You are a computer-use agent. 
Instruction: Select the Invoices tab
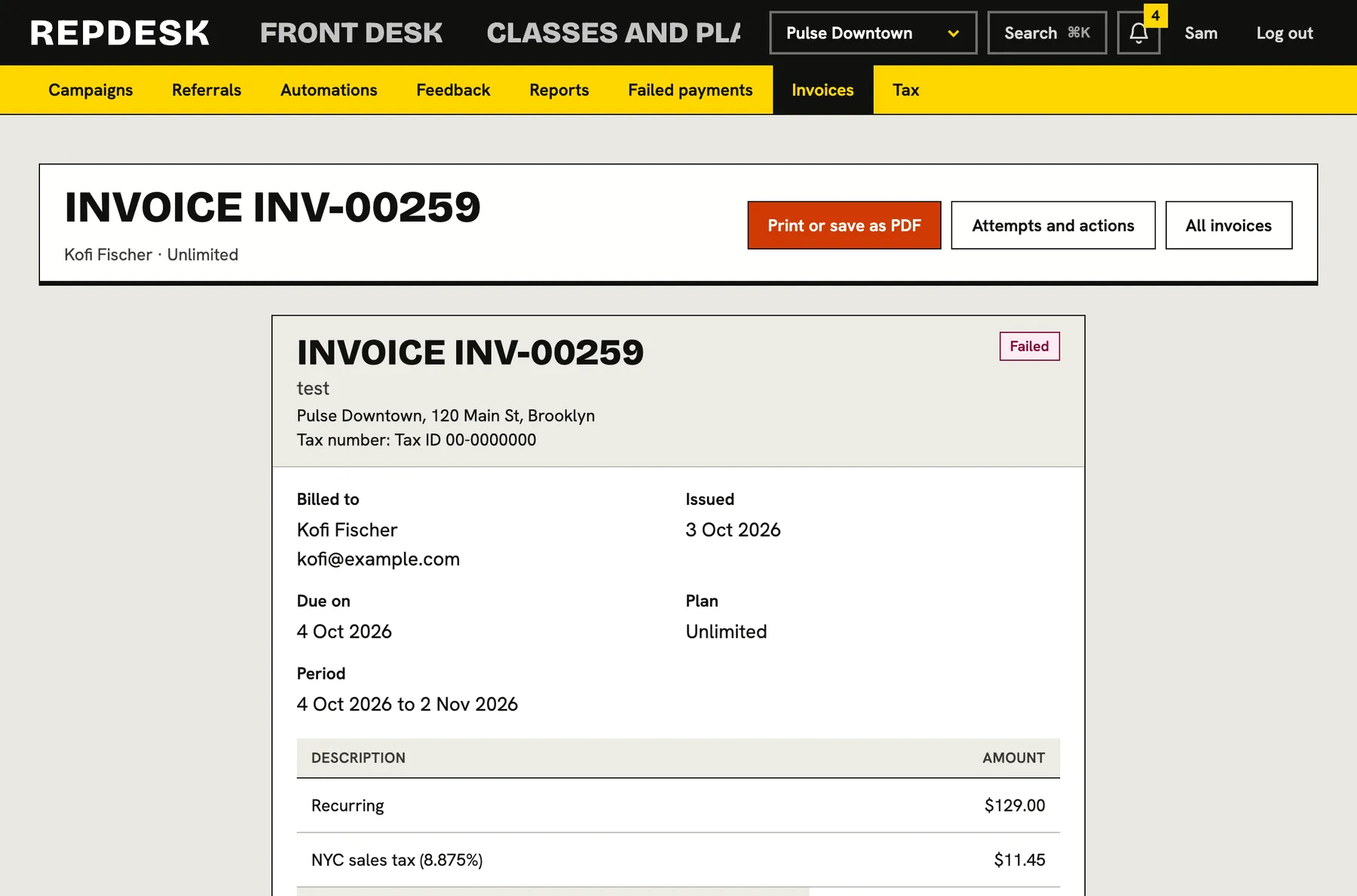coord(822,90)
